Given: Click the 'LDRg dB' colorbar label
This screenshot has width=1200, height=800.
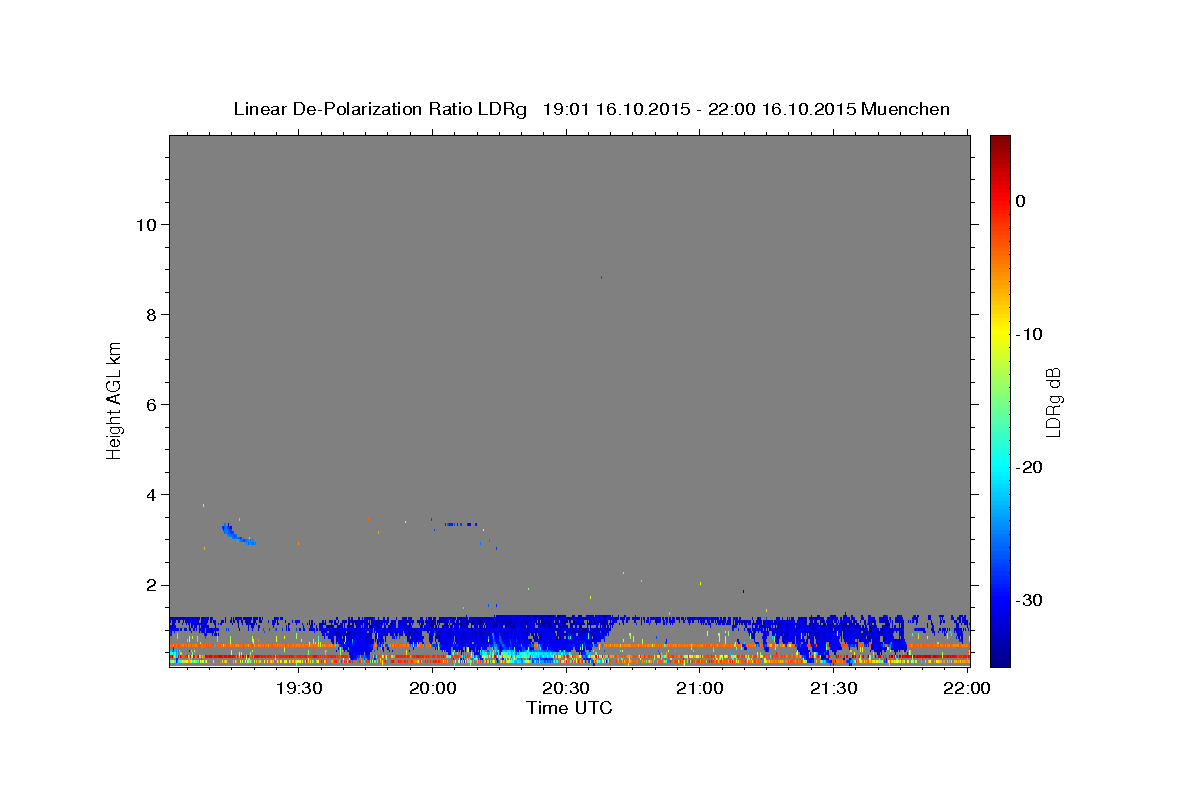Looking at the screenshot, I should [x=1052, y=402].
